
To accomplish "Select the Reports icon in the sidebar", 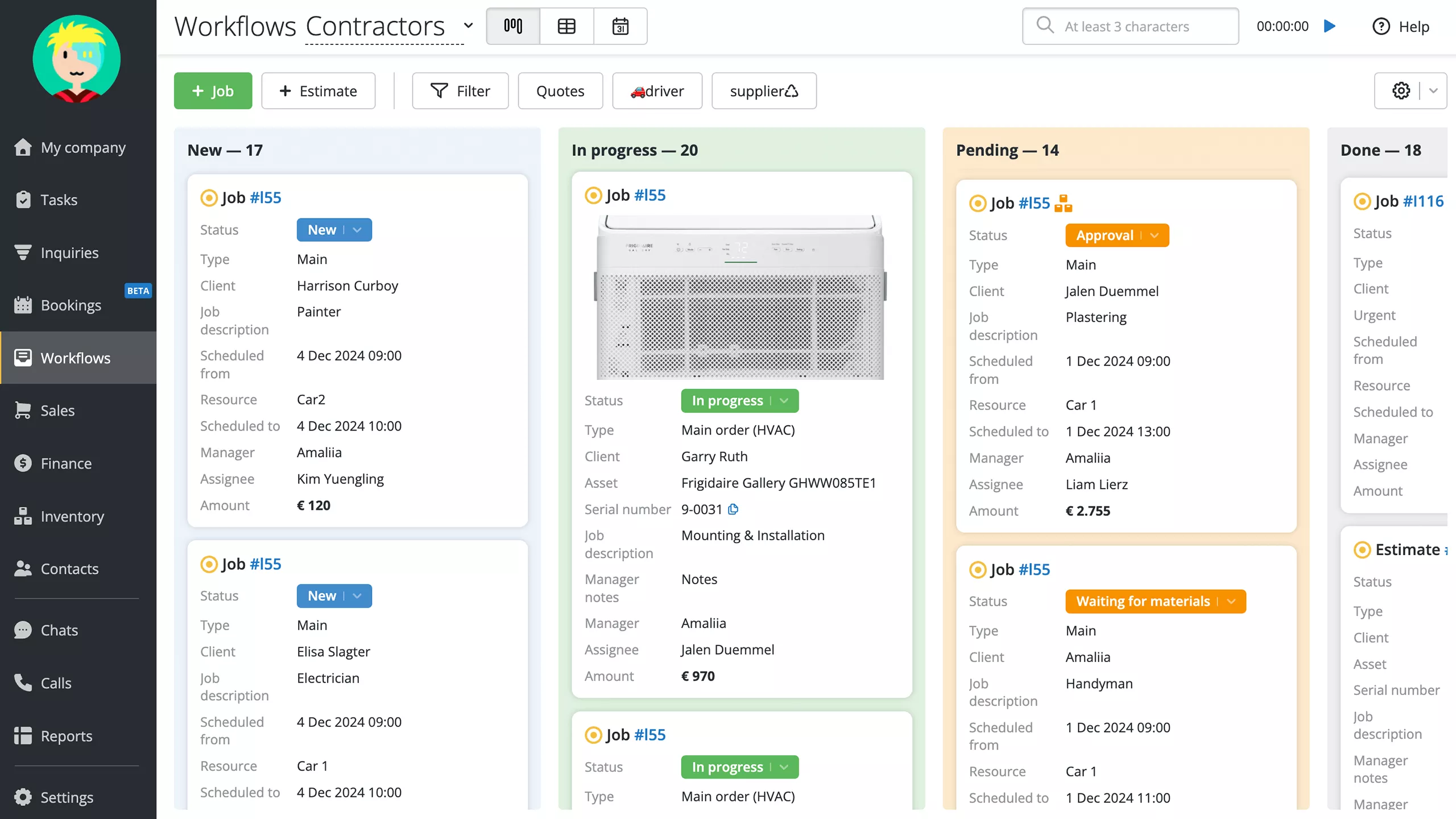I will [23, 735].
